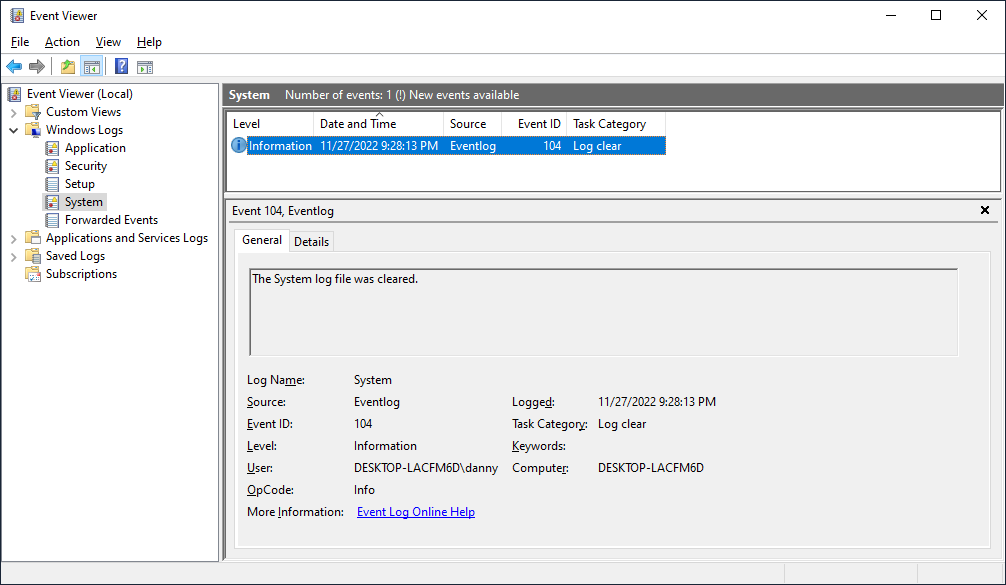
Task: Click the Forwarded Events log icon
Action: click(52, 220)
